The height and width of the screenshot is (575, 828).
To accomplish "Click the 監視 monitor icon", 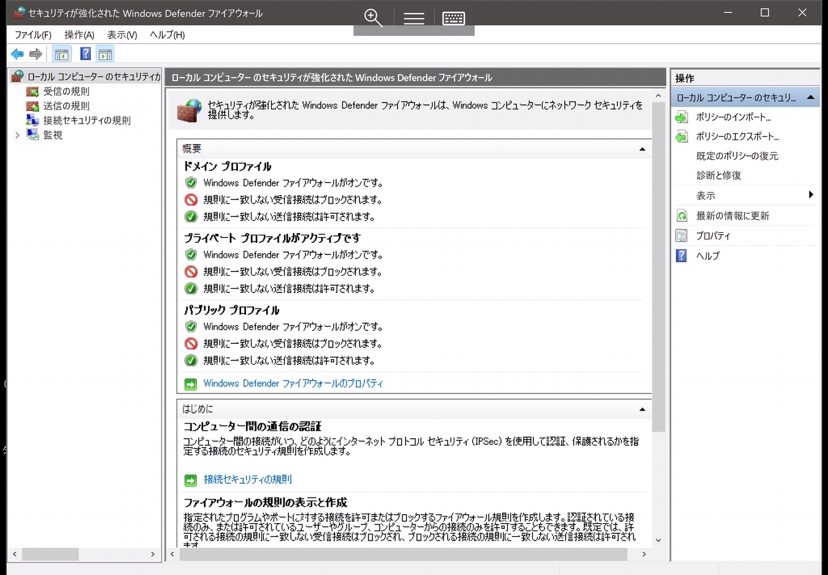I will (33, 135).
